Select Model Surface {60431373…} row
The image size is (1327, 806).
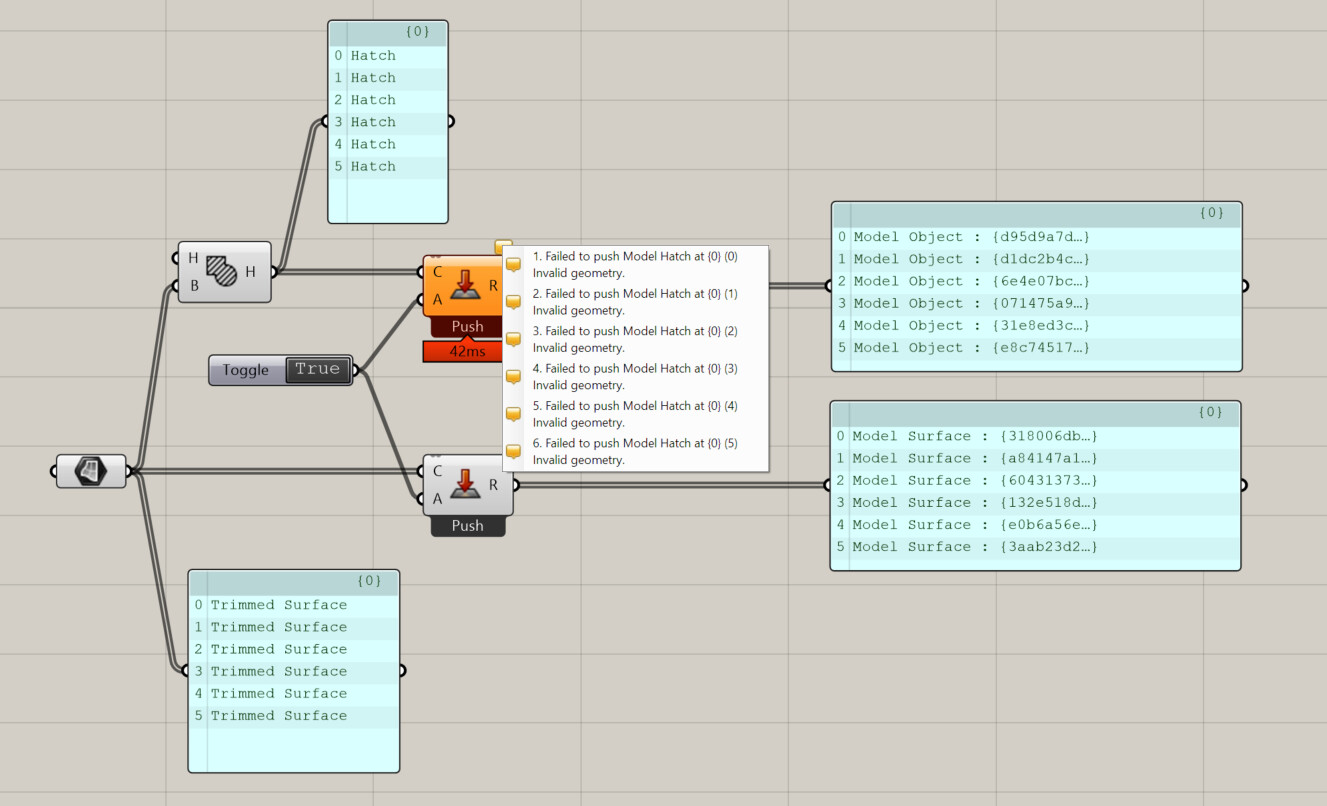[x=1036, y=480]
